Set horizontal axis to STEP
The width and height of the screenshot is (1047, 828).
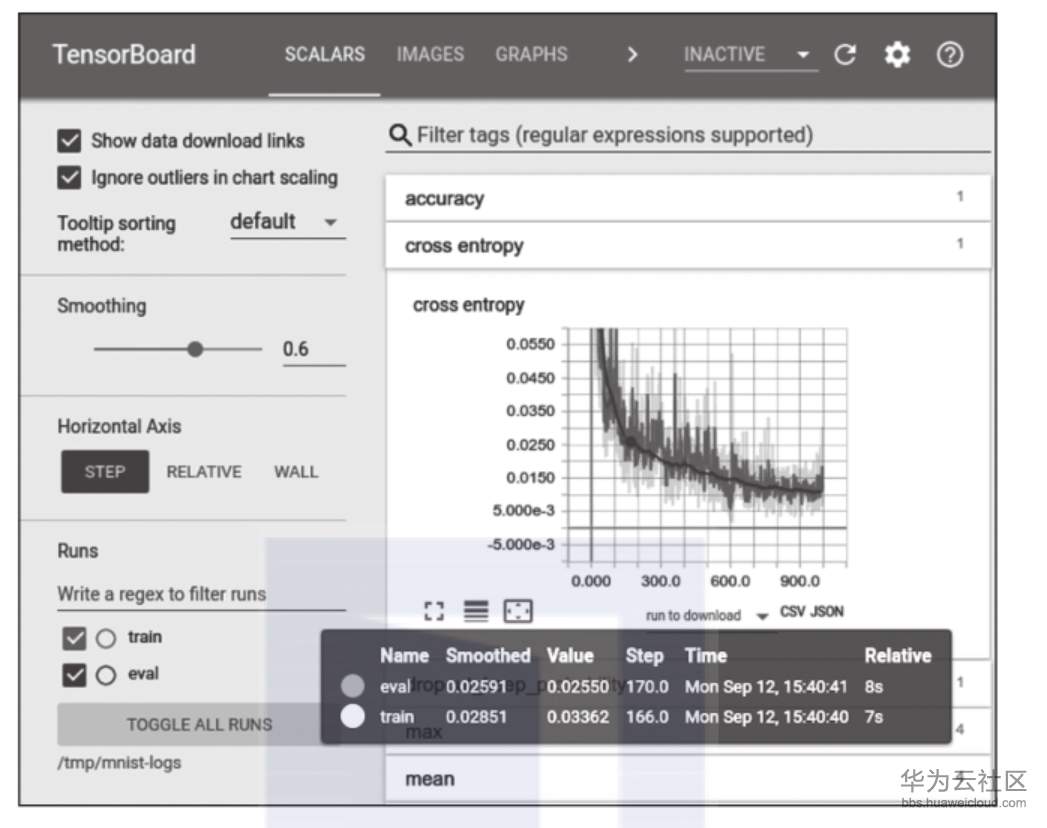pos(105,472)
